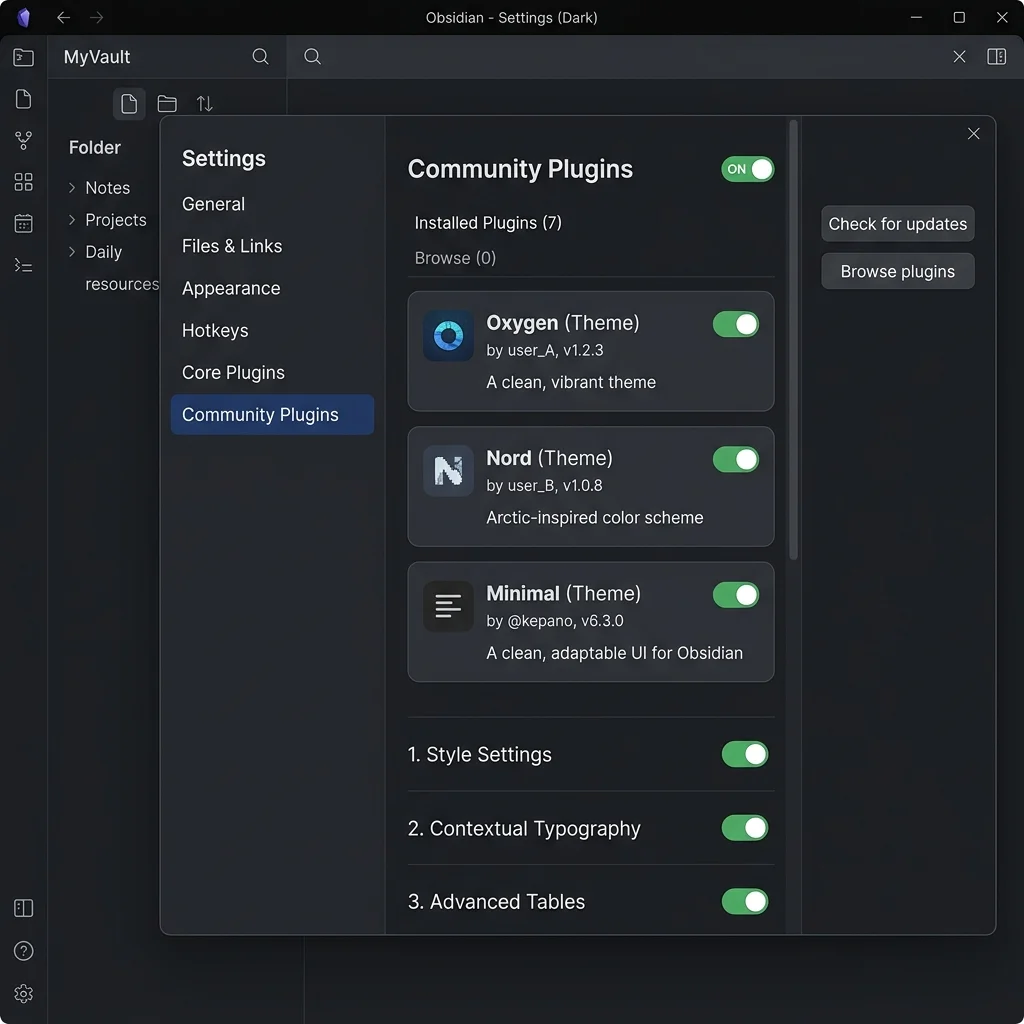Click '1. Style Settings' label
The height and width of the screenshot is (1024, 1024).
[480, 755]
